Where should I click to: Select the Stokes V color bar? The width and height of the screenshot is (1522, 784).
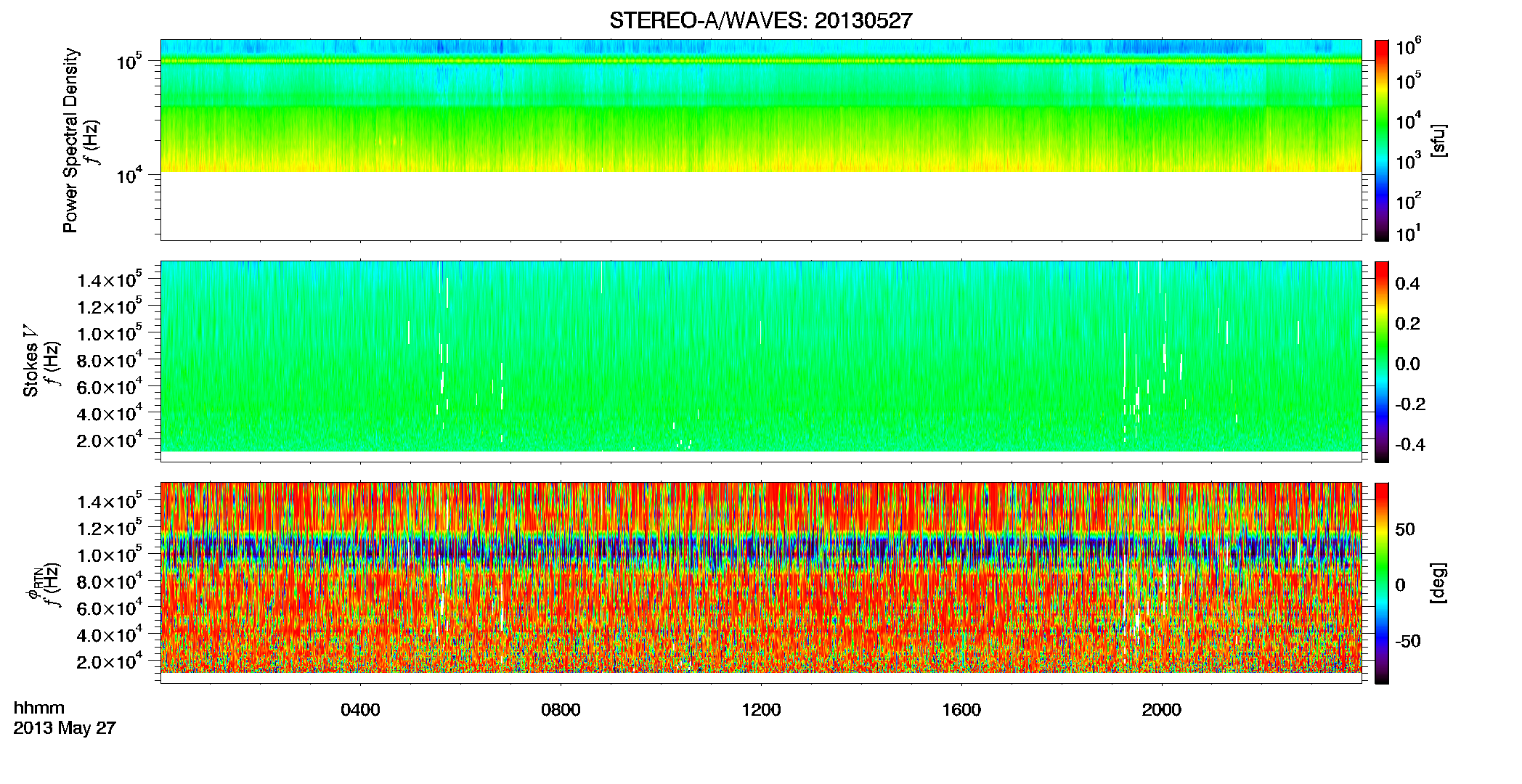pos(1382,362)
